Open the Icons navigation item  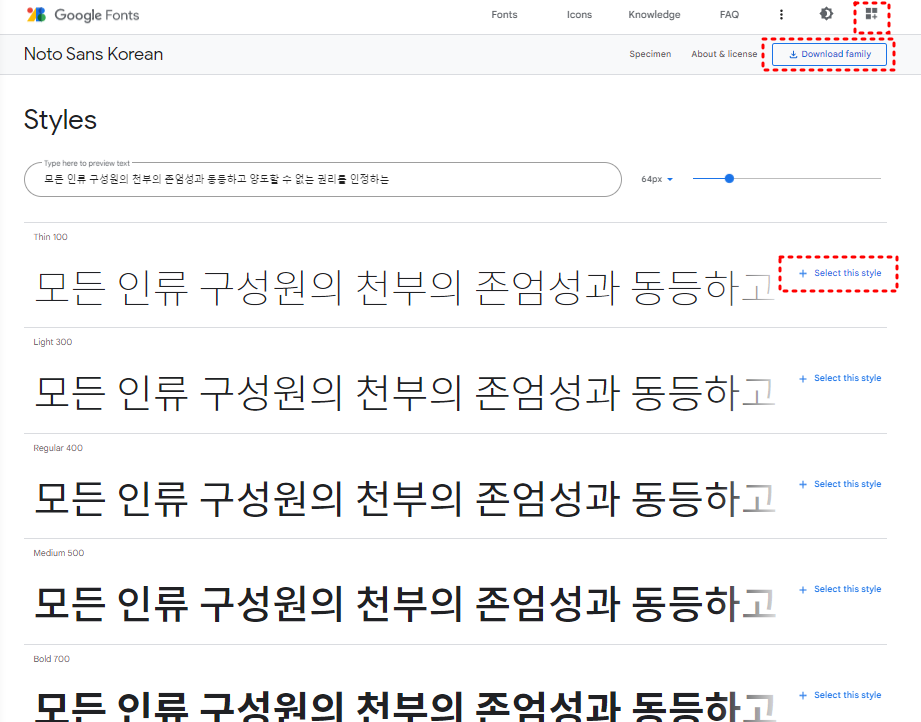[579, 15]
